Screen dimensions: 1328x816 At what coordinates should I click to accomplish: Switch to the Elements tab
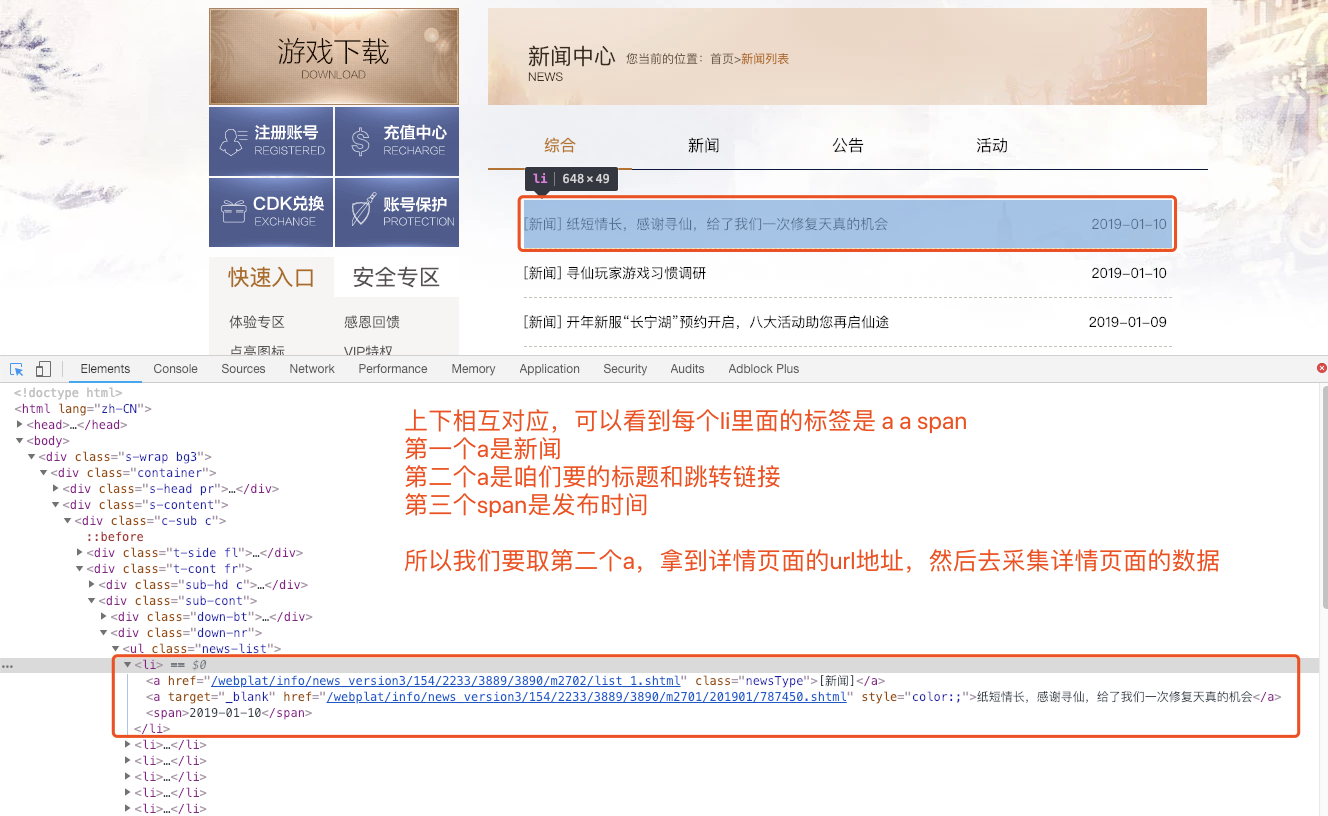click(x=105, y=369)
